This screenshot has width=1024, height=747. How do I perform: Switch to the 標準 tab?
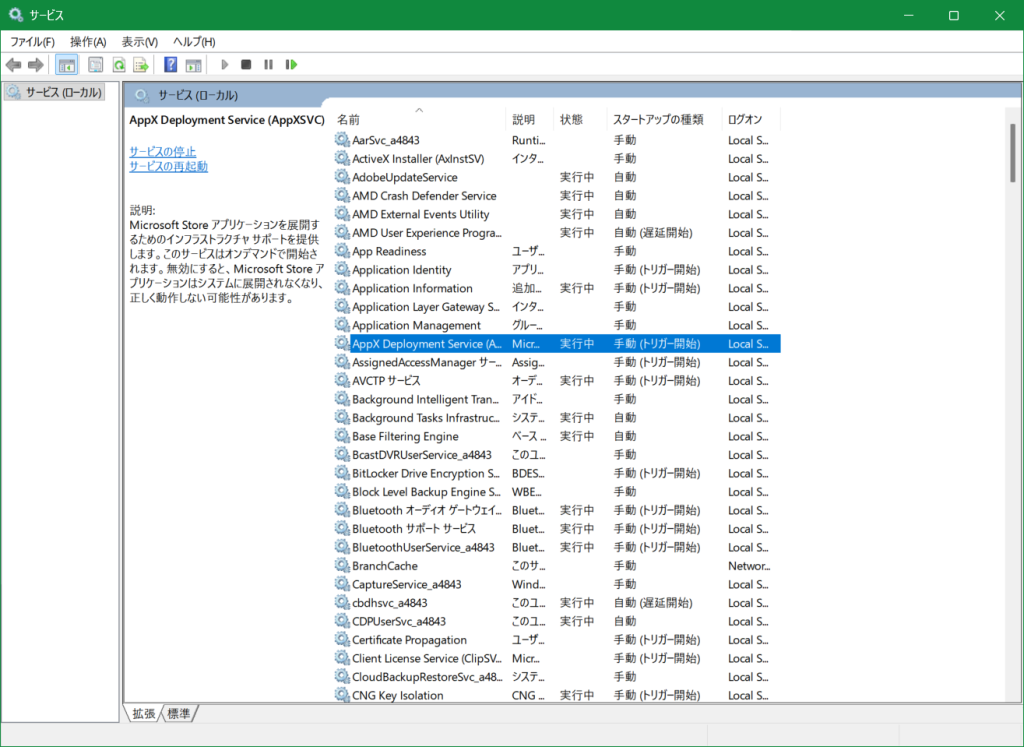click(180, 713)
